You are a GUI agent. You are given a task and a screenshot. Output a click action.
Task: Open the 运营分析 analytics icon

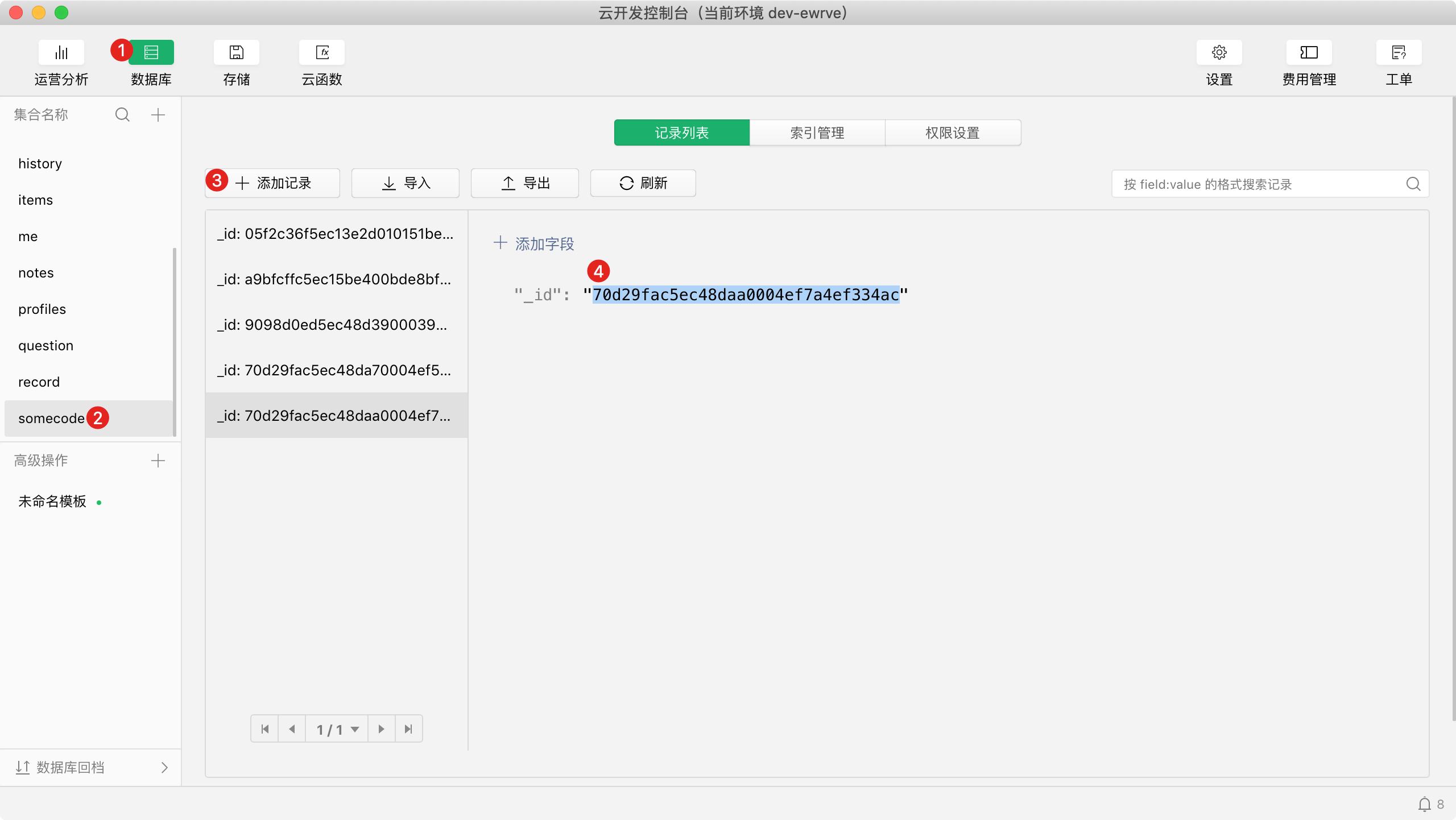pos(61,53)
